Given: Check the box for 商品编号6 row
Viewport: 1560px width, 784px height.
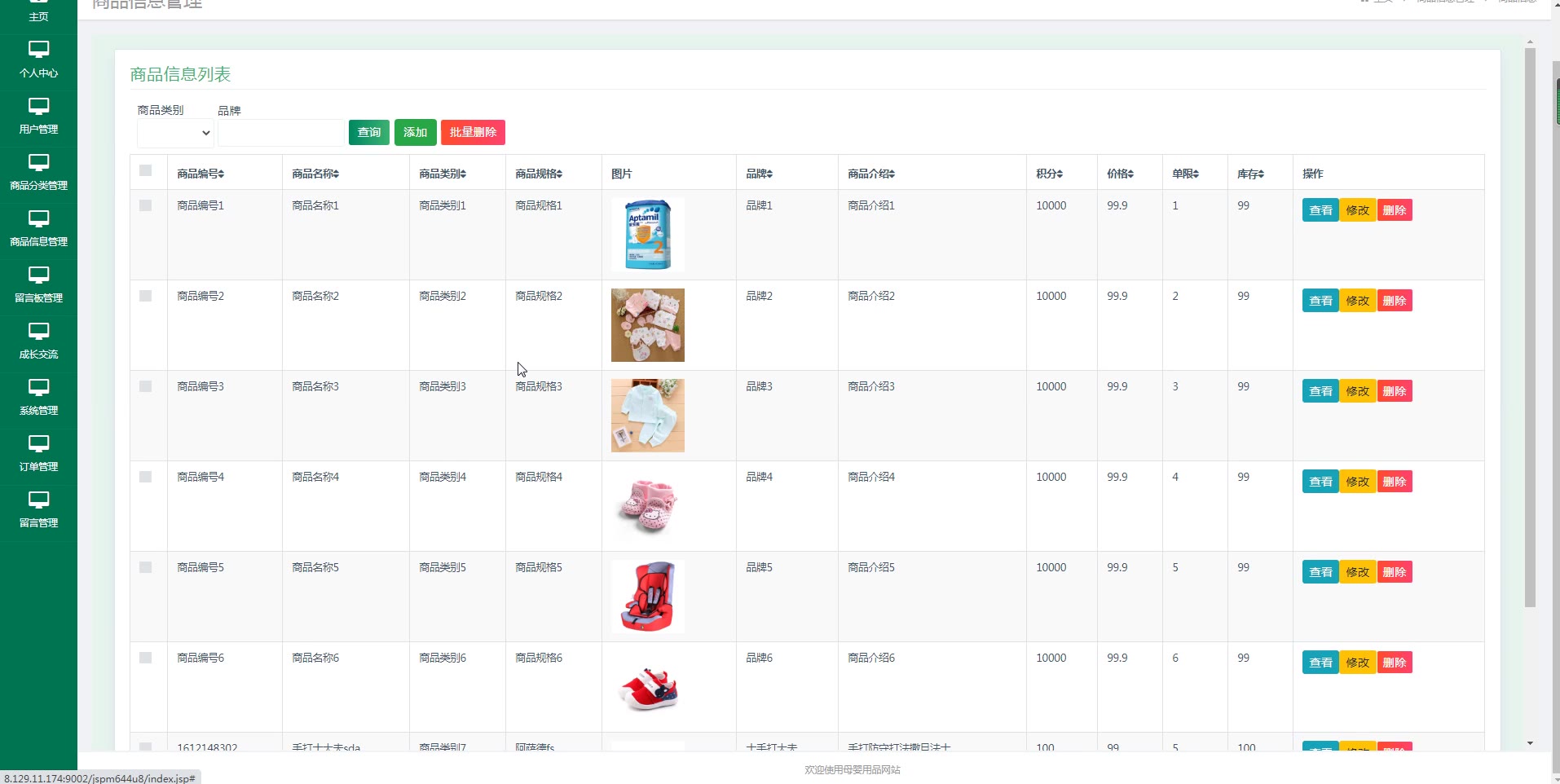Looking at the screenshot, I should pos(146,658).
